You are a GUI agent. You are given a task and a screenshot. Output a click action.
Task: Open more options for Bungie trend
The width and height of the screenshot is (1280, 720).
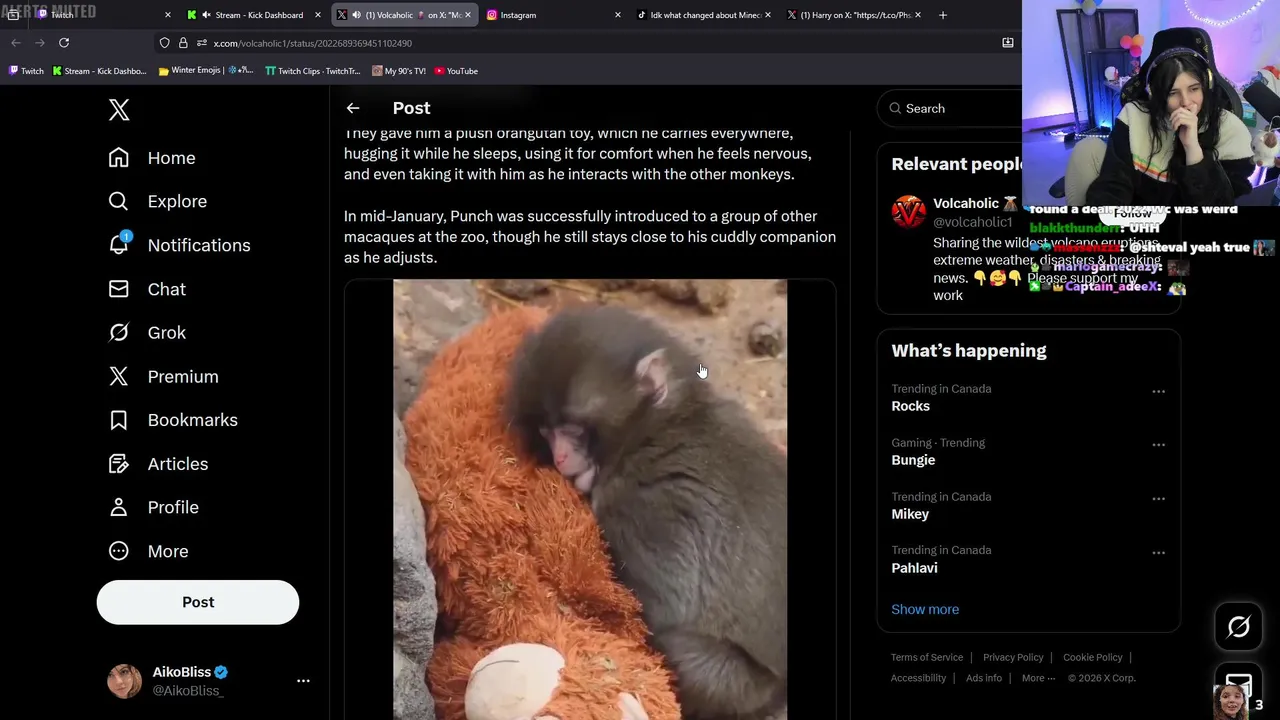[x=1158, y=445]
